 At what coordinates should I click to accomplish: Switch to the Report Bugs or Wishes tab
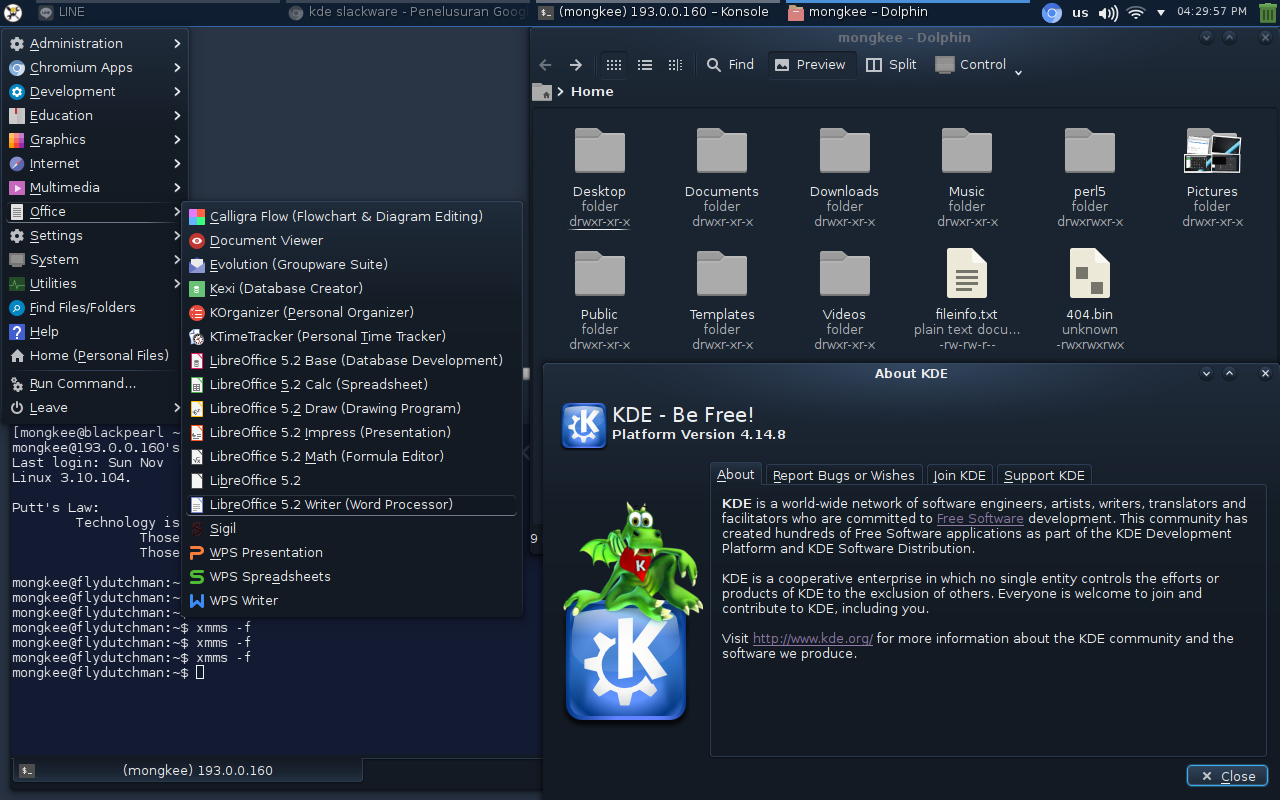point(843,475)
